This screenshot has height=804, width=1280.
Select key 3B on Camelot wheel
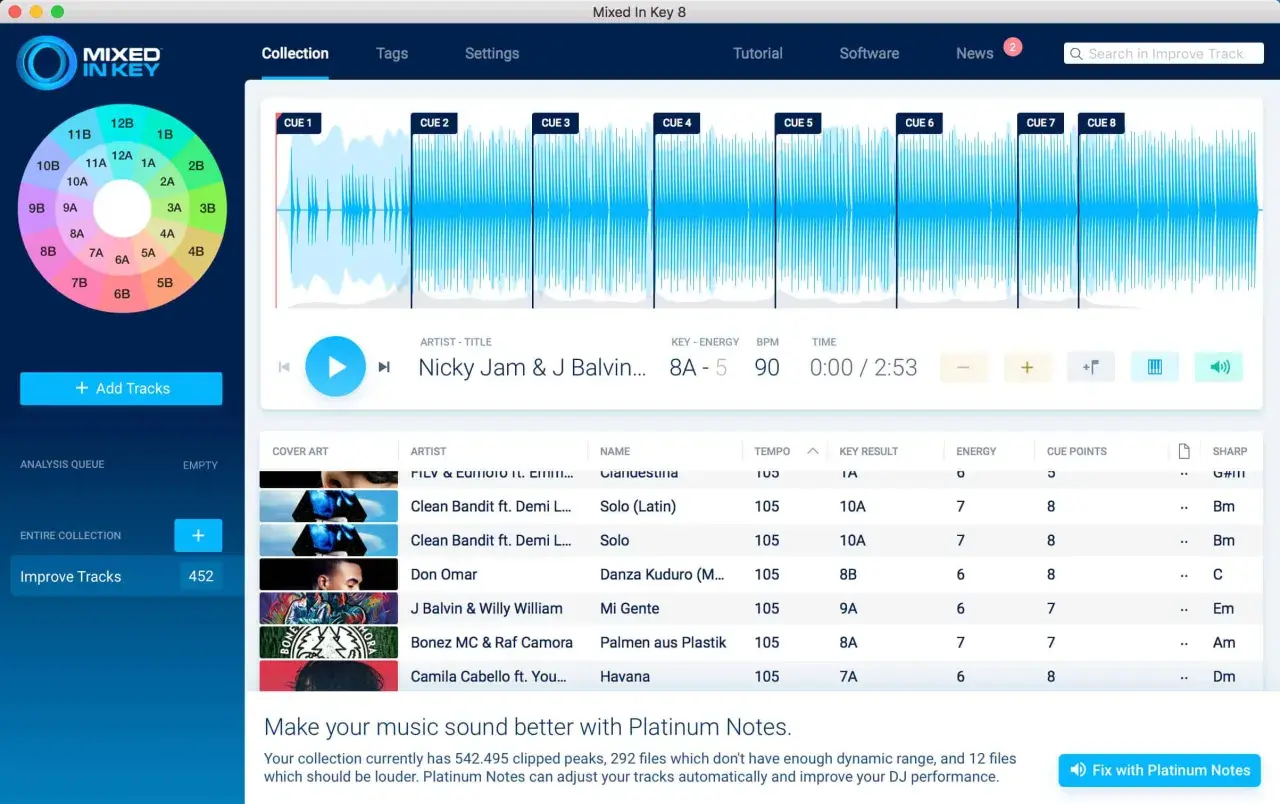click(x=207, y=208)
